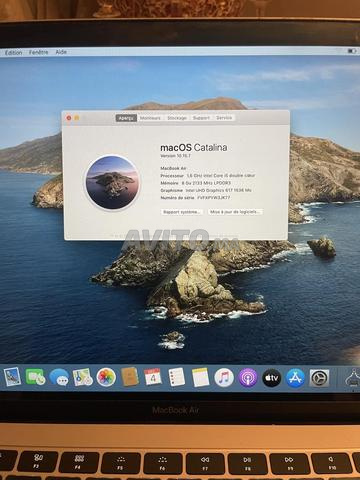Viewport: 360px width, 480px height.
Task: Click the Version 10.15.7 text
Action: point(175,156)
